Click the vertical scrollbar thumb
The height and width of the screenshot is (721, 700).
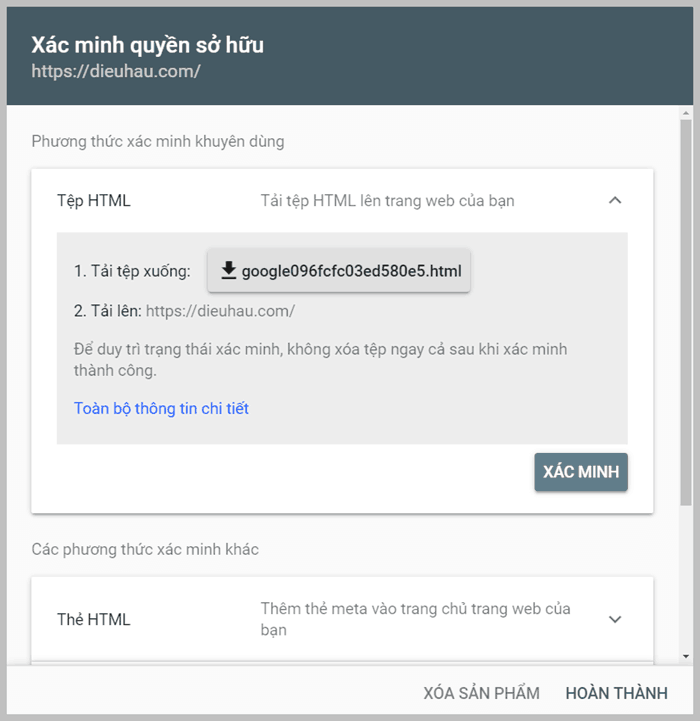686,313
